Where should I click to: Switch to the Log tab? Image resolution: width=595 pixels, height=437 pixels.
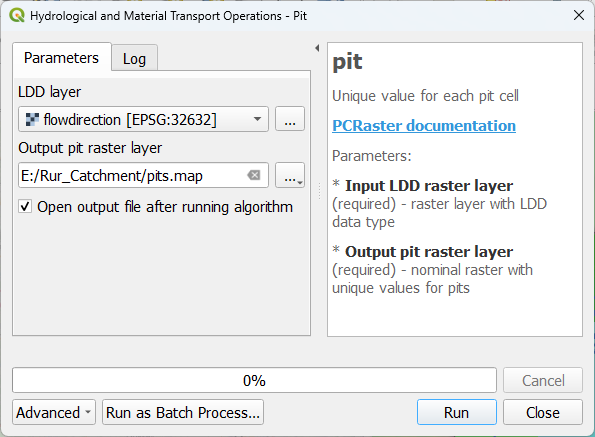pyautogui.click(x=134, y=59)
